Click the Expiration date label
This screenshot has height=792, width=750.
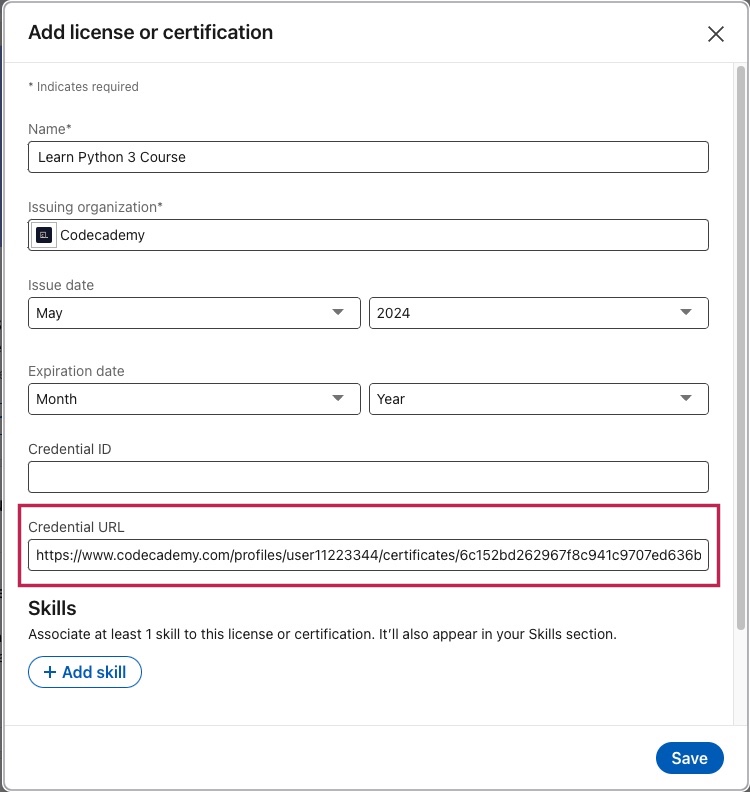[76, 371]
